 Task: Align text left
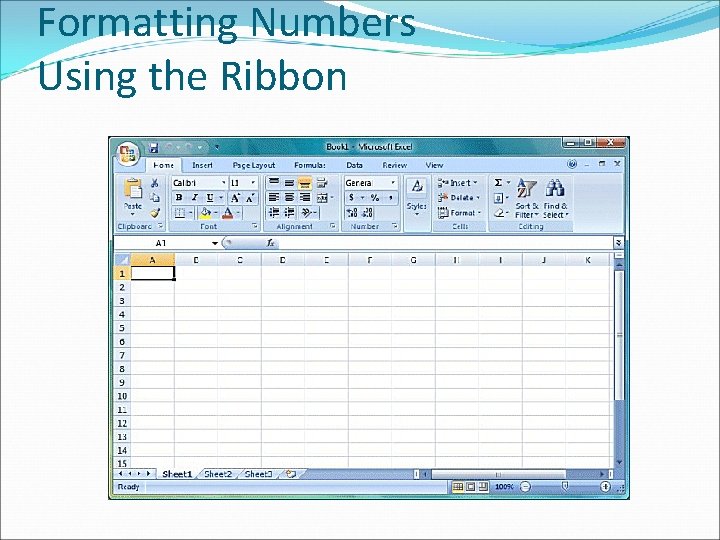tap(274, 197)
